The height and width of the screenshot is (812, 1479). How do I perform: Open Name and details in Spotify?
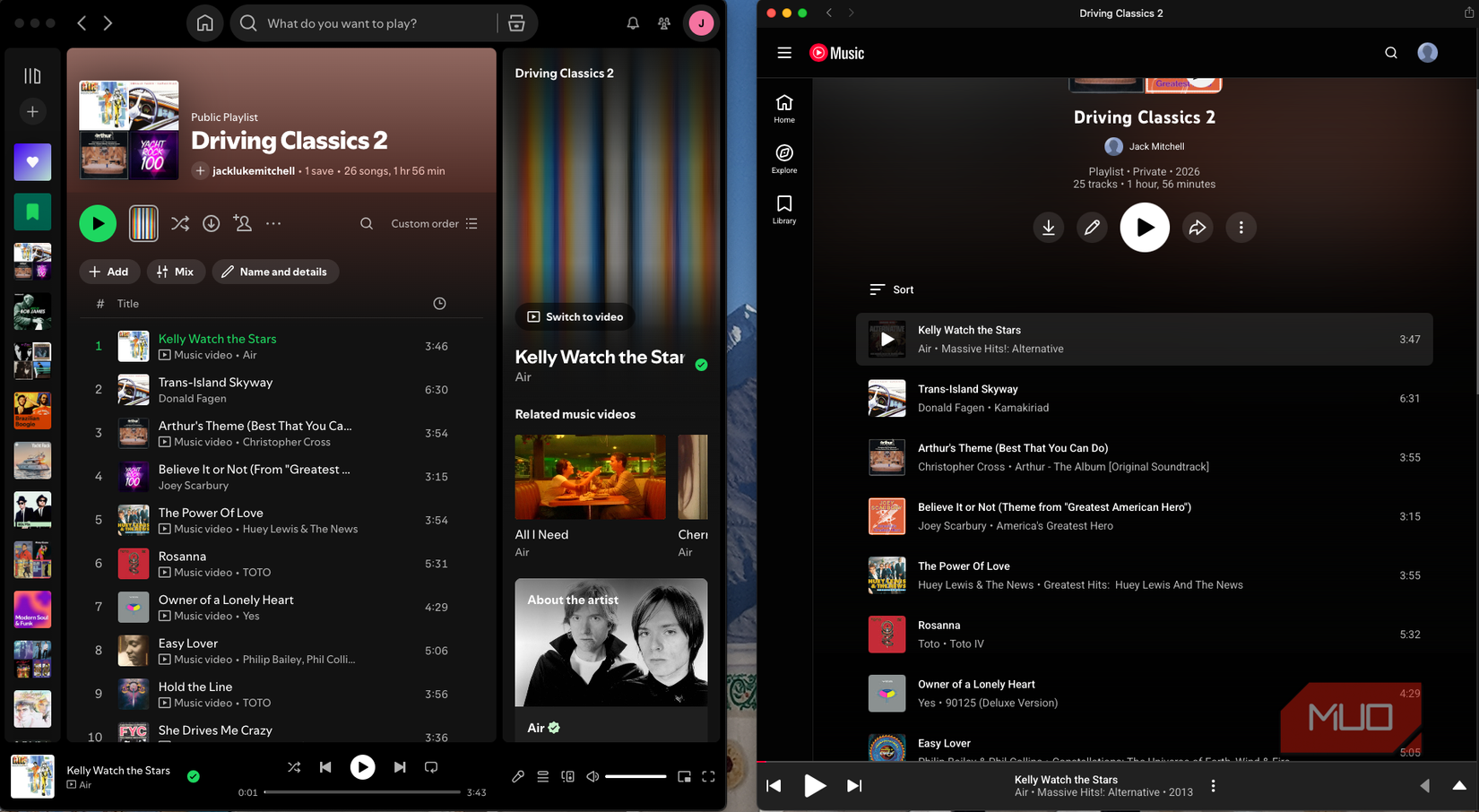click(x=275, y=272)
